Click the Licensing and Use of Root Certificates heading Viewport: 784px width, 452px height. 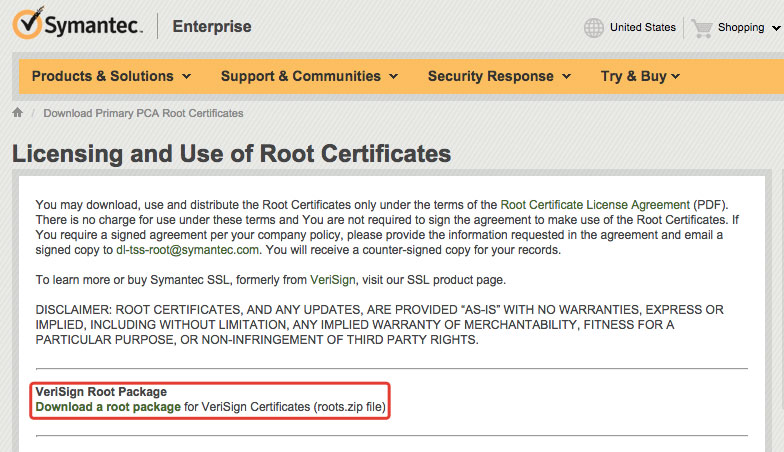[x=232, y=154]
